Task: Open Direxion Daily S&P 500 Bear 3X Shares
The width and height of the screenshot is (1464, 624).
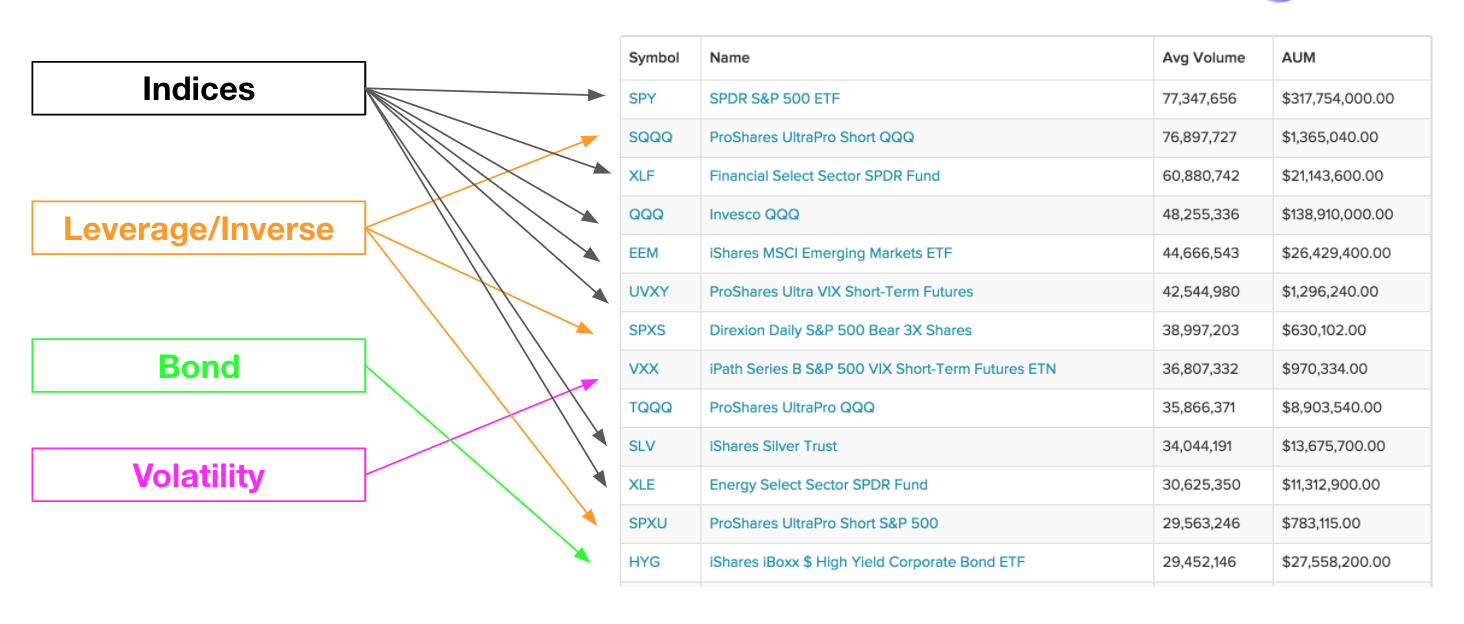Action: click(x=841, y=330)
